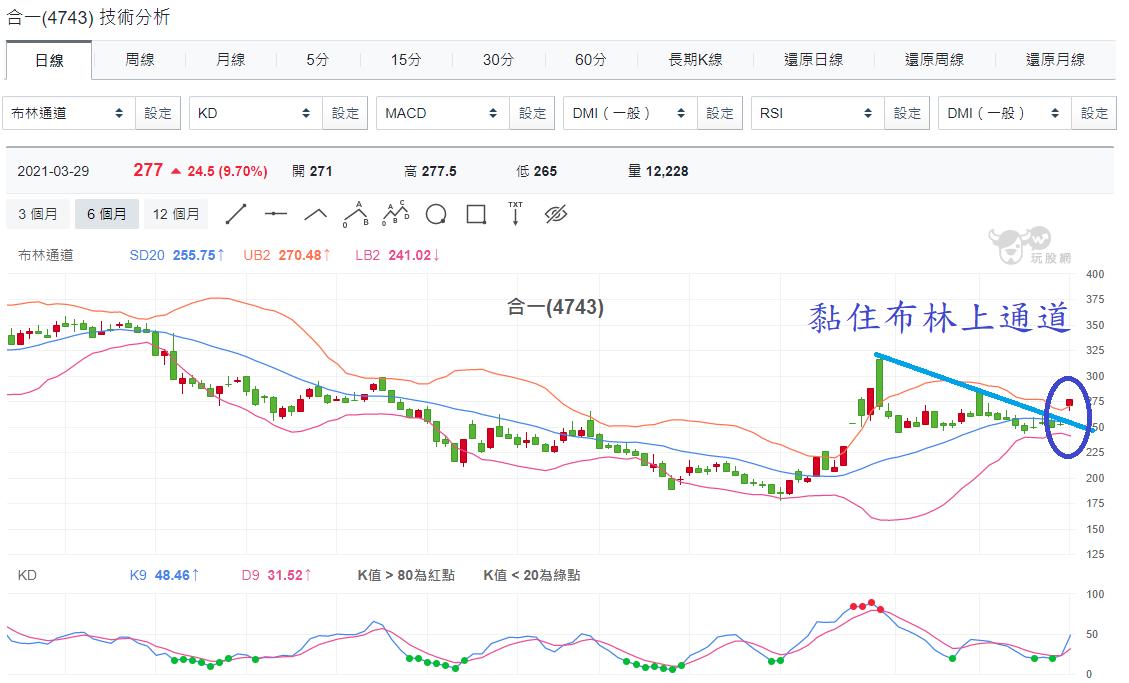The height and width of the screenshot is (683, 1129).
Task: Toggle hide drawings eye icon
Action: pyautogui.click(x=556, y=214)
